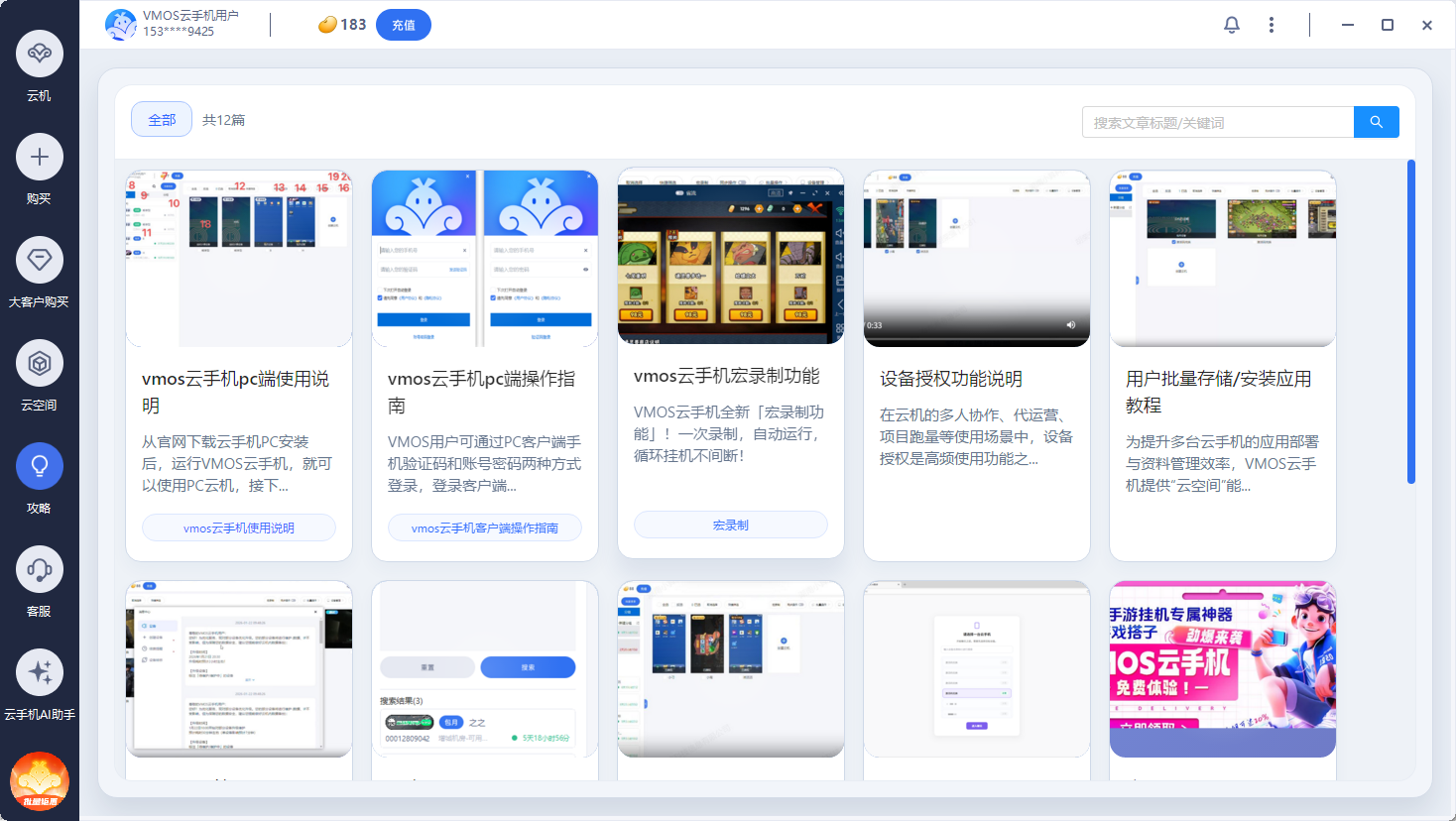Select the 攻略 lightbulb icon

point(40,466)
